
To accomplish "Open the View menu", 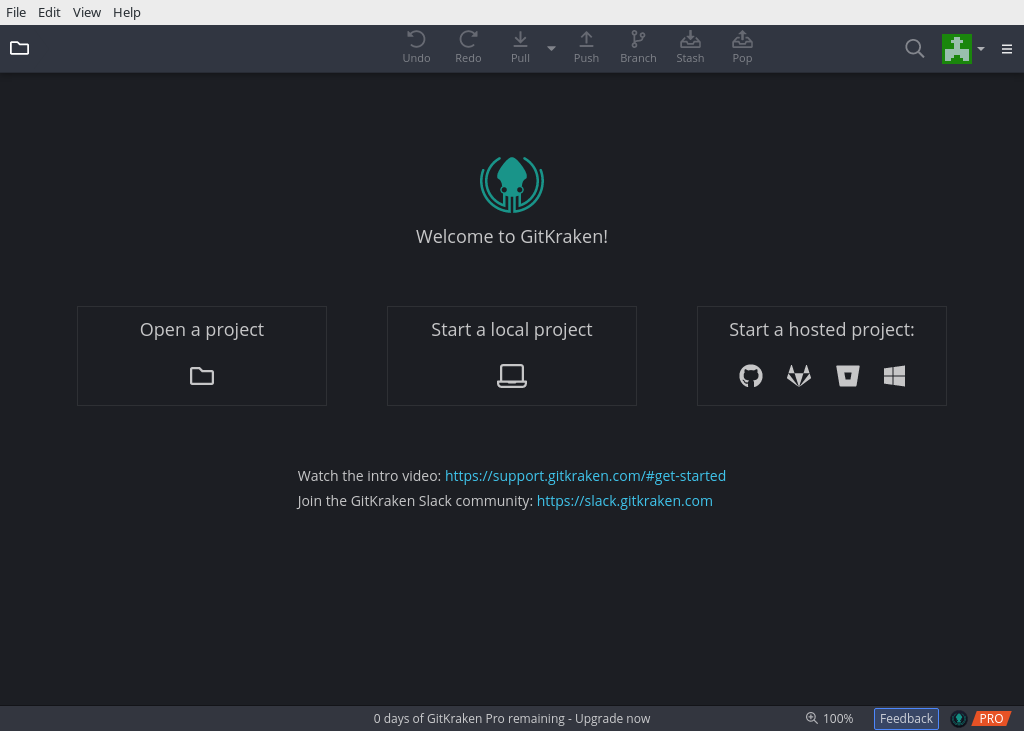I will tap(87, 12).
